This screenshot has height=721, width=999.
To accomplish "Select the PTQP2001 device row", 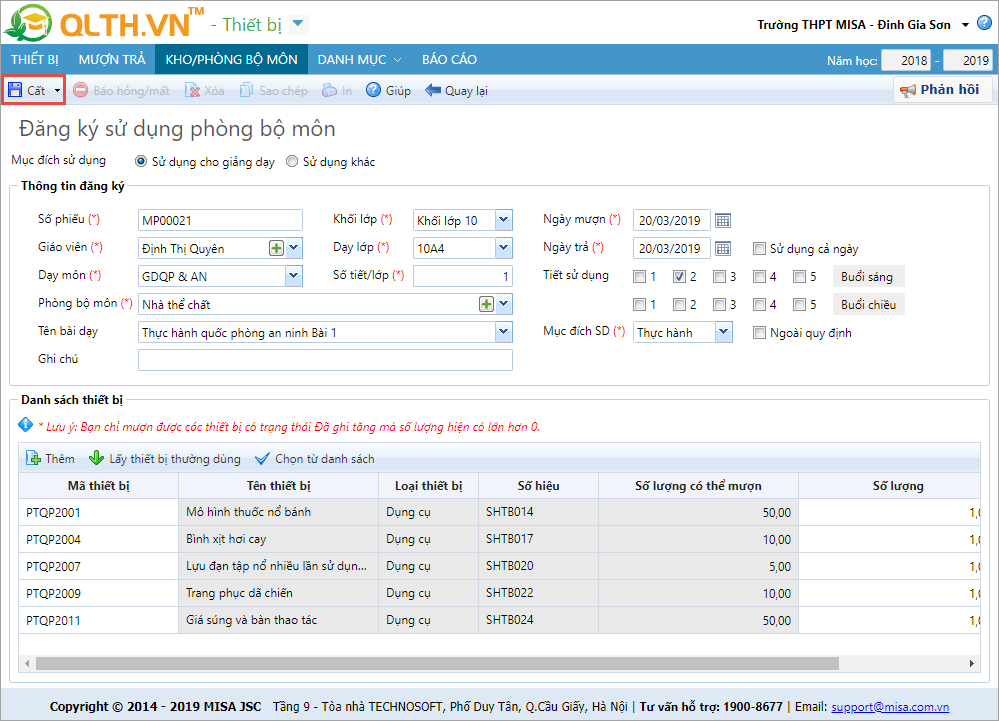I will tap(499, 512).
